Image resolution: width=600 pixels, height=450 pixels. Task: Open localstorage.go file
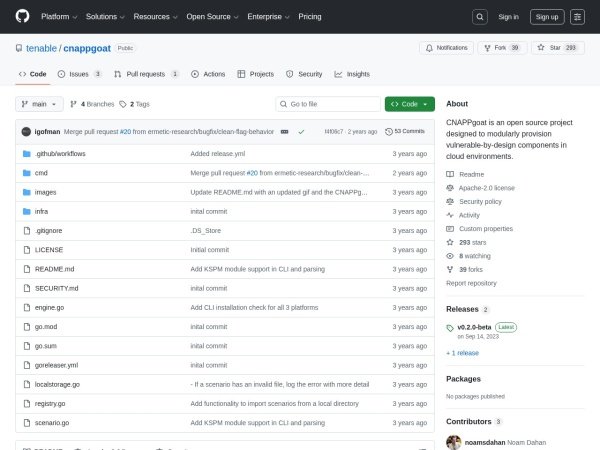click(x=57, y=384)
